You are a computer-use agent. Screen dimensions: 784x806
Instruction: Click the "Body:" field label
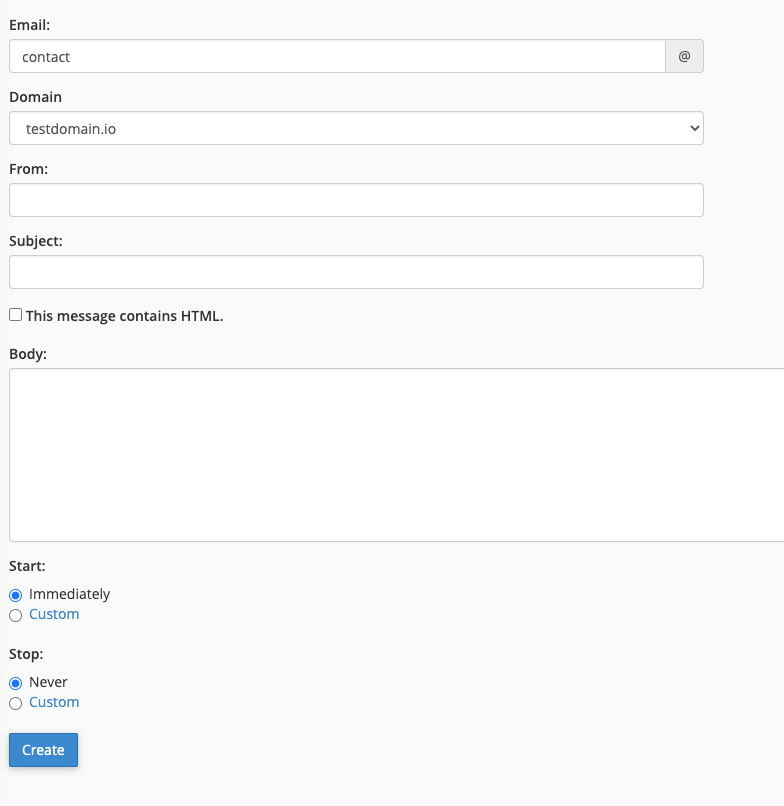click(28, 353)
